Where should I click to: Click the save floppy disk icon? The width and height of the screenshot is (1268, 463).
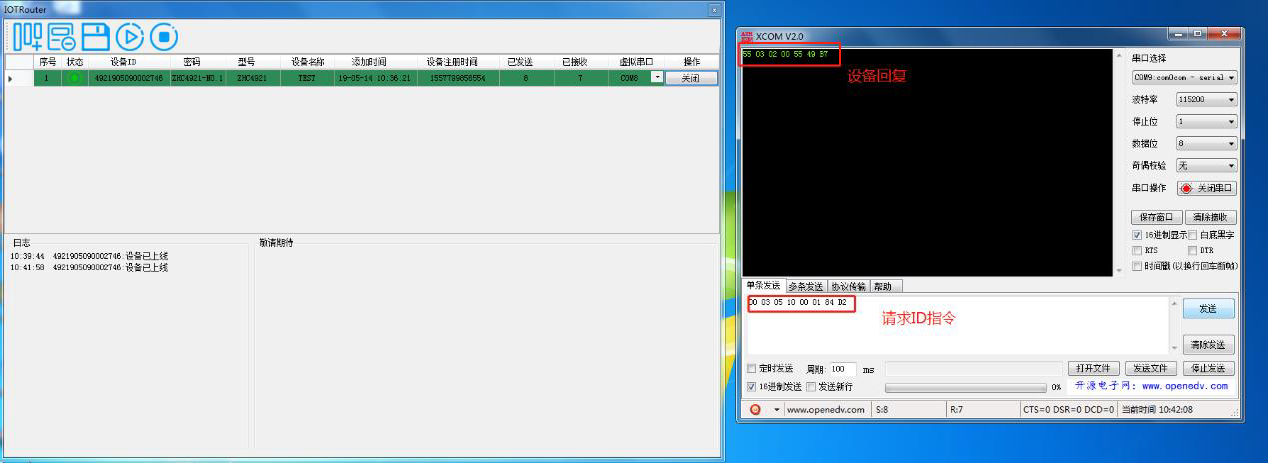click(x=96, y=37)
